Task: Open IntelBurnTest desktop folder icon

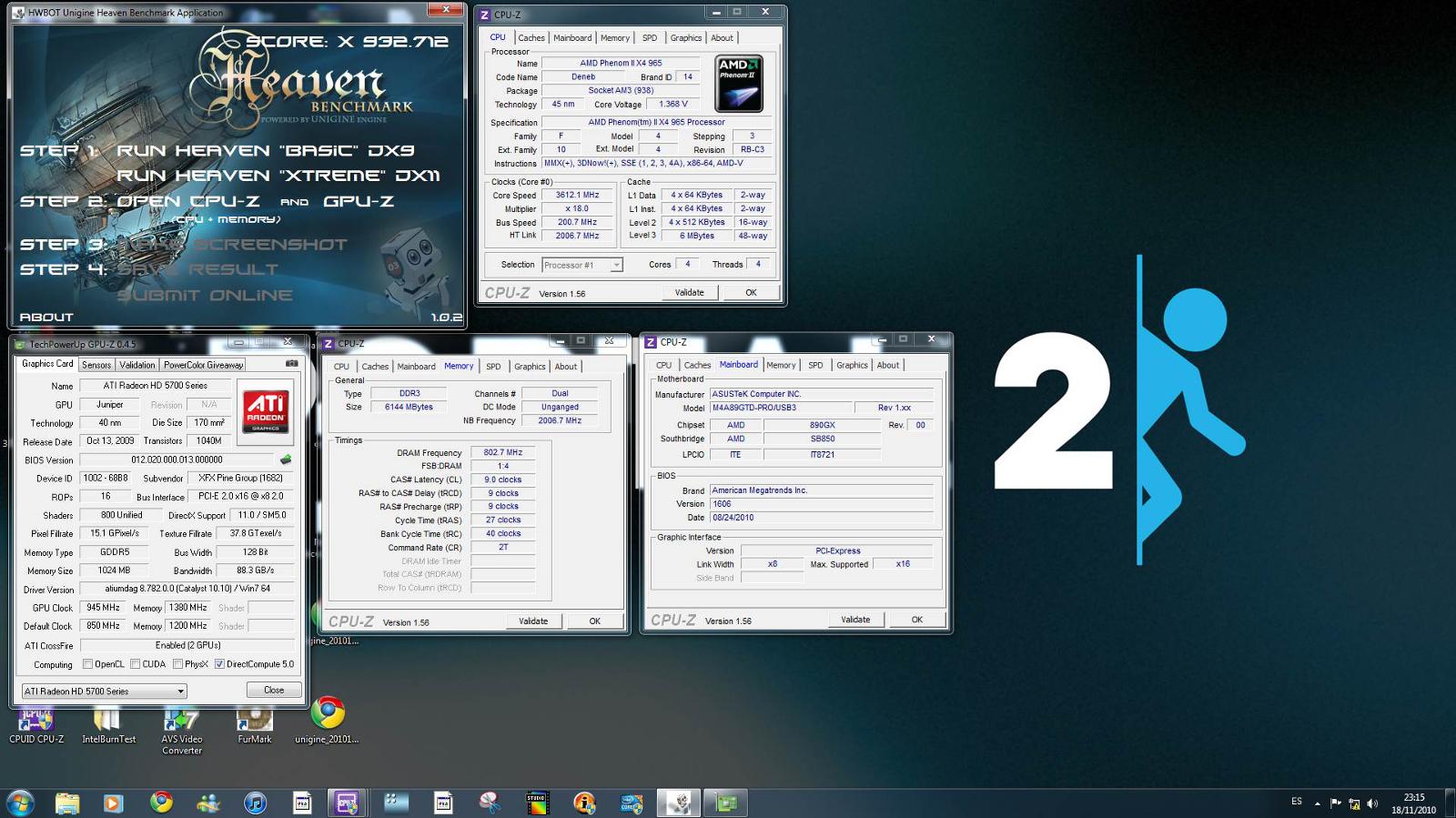Action: pos(108,725)
